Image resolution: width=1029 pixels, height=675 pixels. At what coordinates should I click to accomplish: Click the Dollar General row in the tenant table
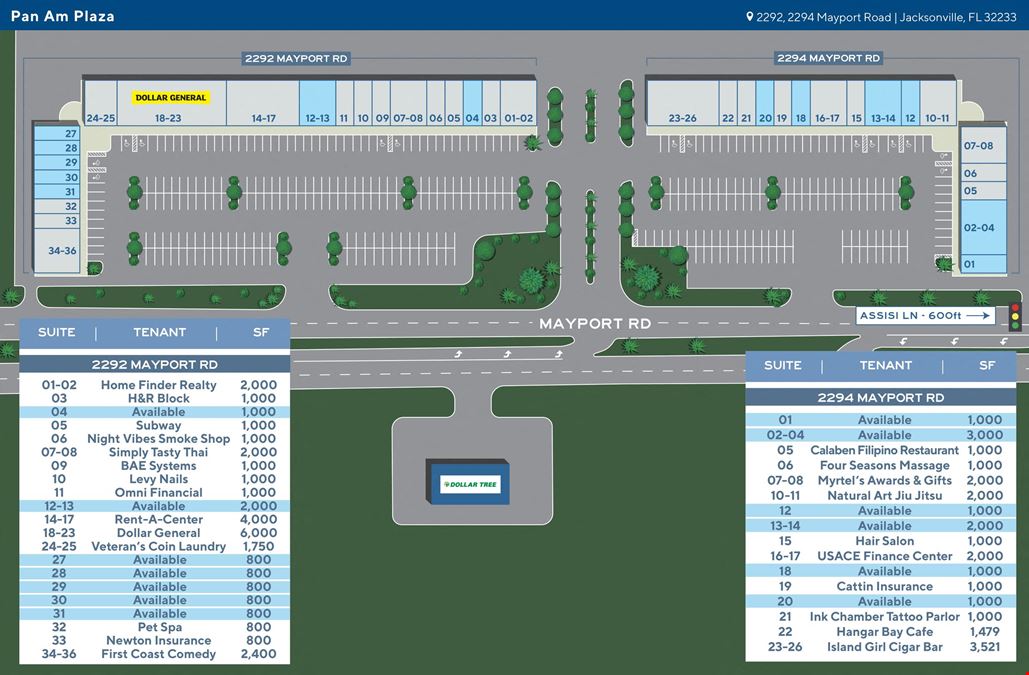pyautogui.click(x=155, y=533)
